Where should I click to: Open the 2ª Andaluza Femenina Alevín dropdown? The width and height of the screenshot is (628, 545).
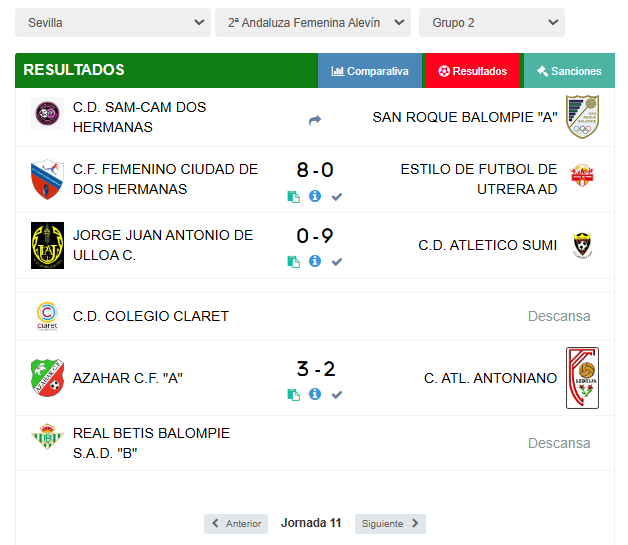313,22
